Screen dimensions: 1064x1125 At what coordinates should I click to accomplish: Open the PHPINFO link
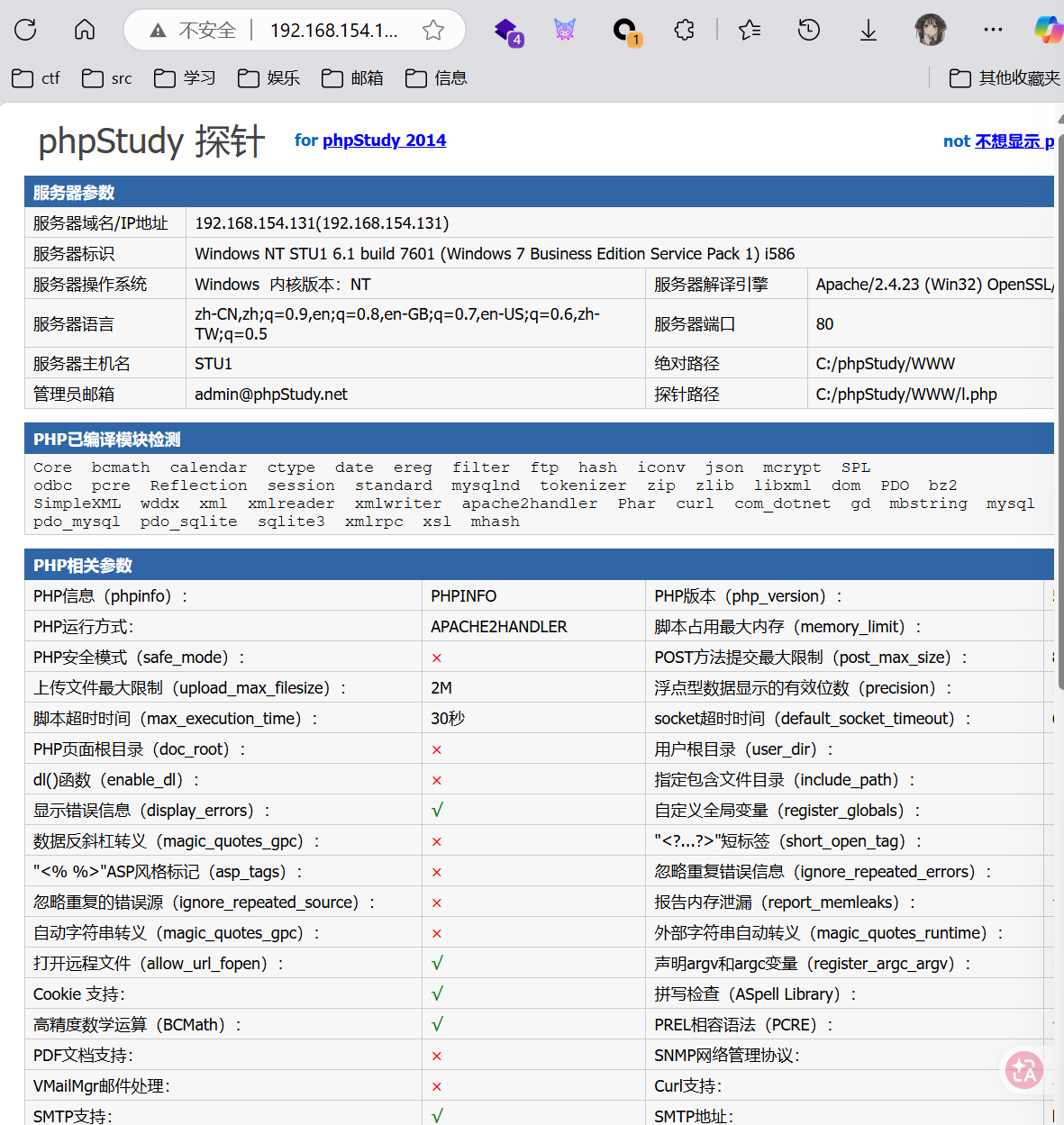coord(463,596)
